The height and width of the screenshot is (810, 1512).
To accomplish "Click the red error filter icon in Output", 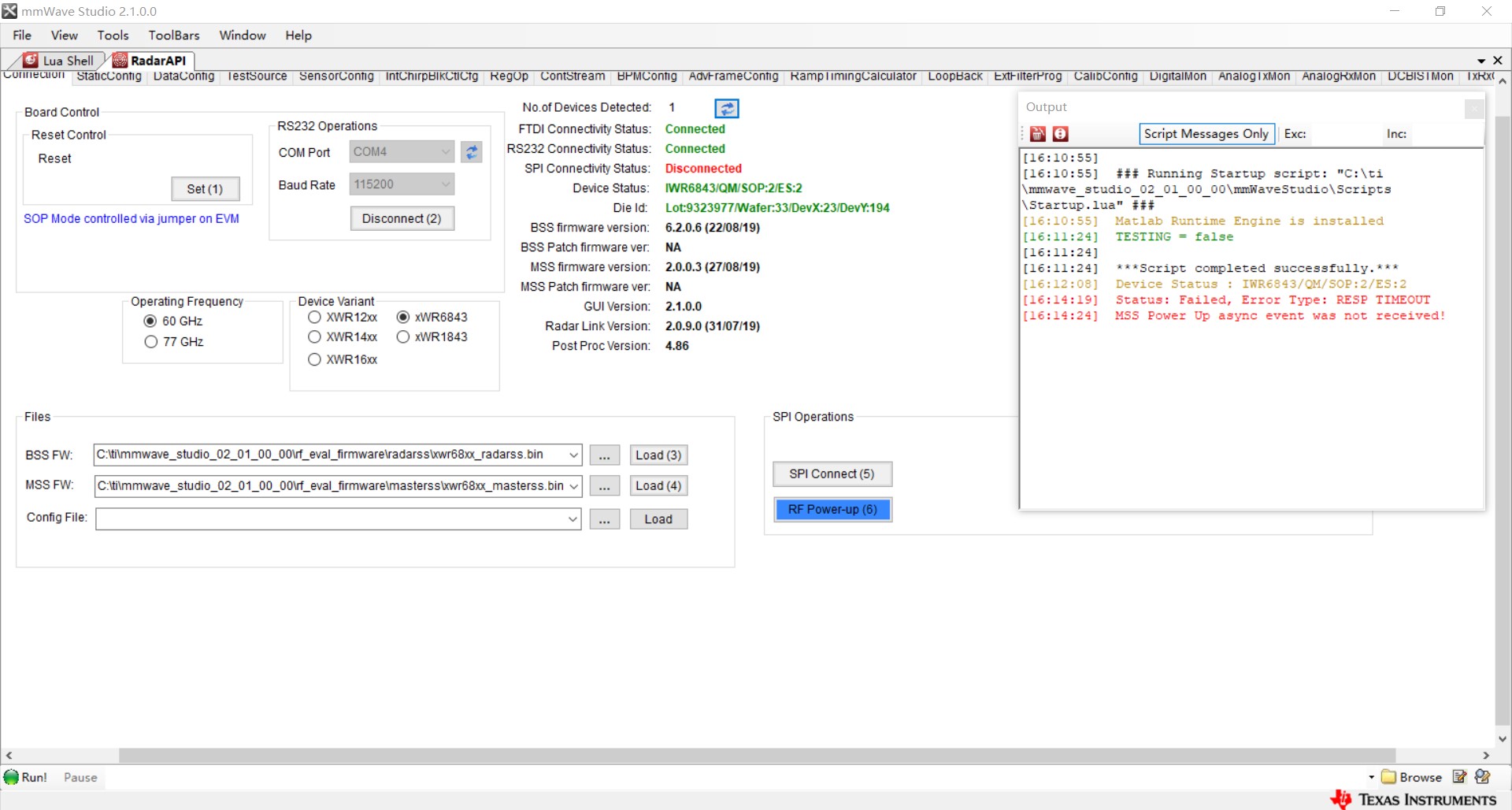I will [1061, 134].
